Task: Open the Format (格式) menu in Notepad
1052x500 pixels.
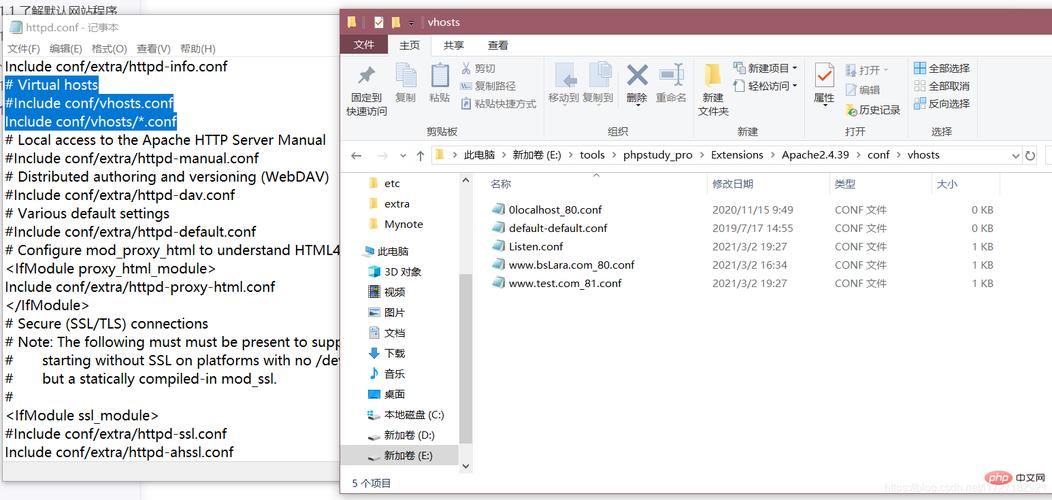Action: pyautogui.click(x=109, y=48)
